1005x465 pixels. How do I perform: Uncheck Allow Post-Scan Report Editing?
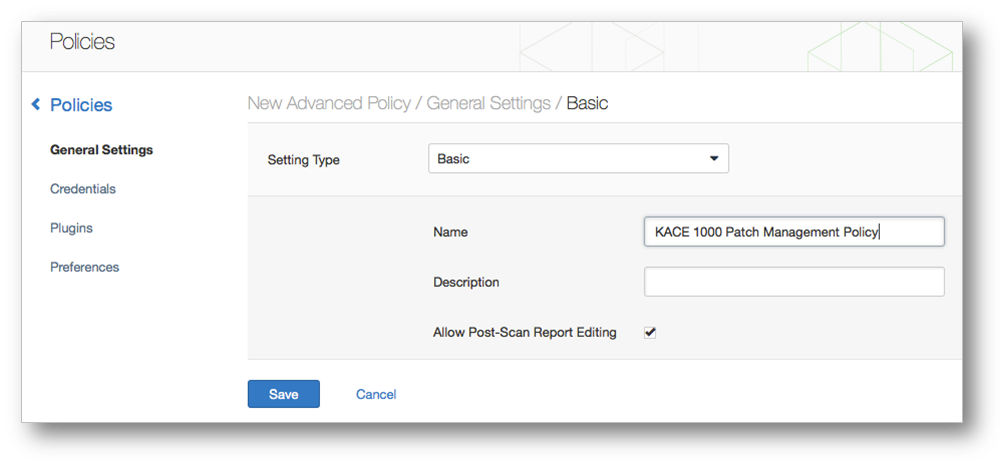click(x=650, y=333)
